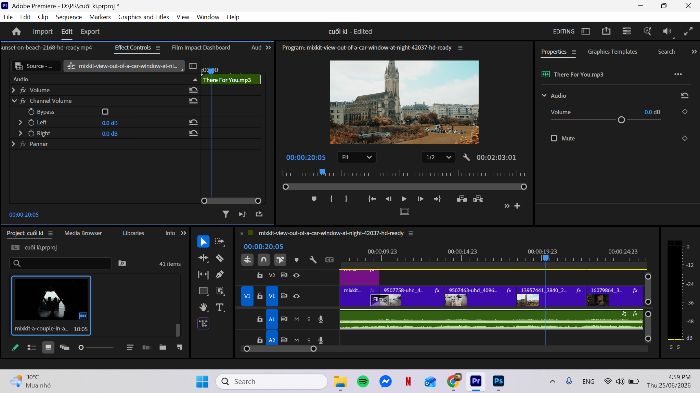700x393 pixels.
Task: Switch to the Media Browser tab
Action: coord(83,233)
